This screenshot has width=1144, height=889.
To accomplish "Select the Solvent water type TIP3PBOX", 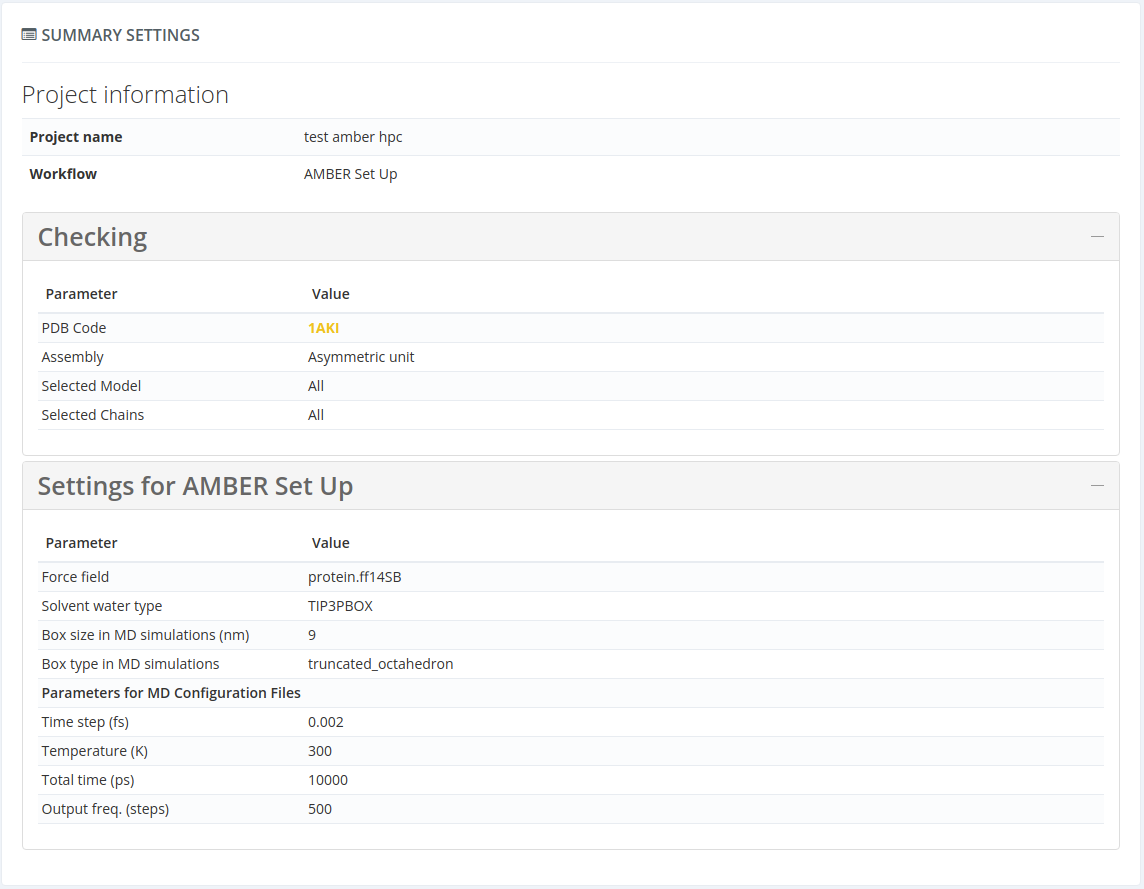I will click(x=339, y=605).
